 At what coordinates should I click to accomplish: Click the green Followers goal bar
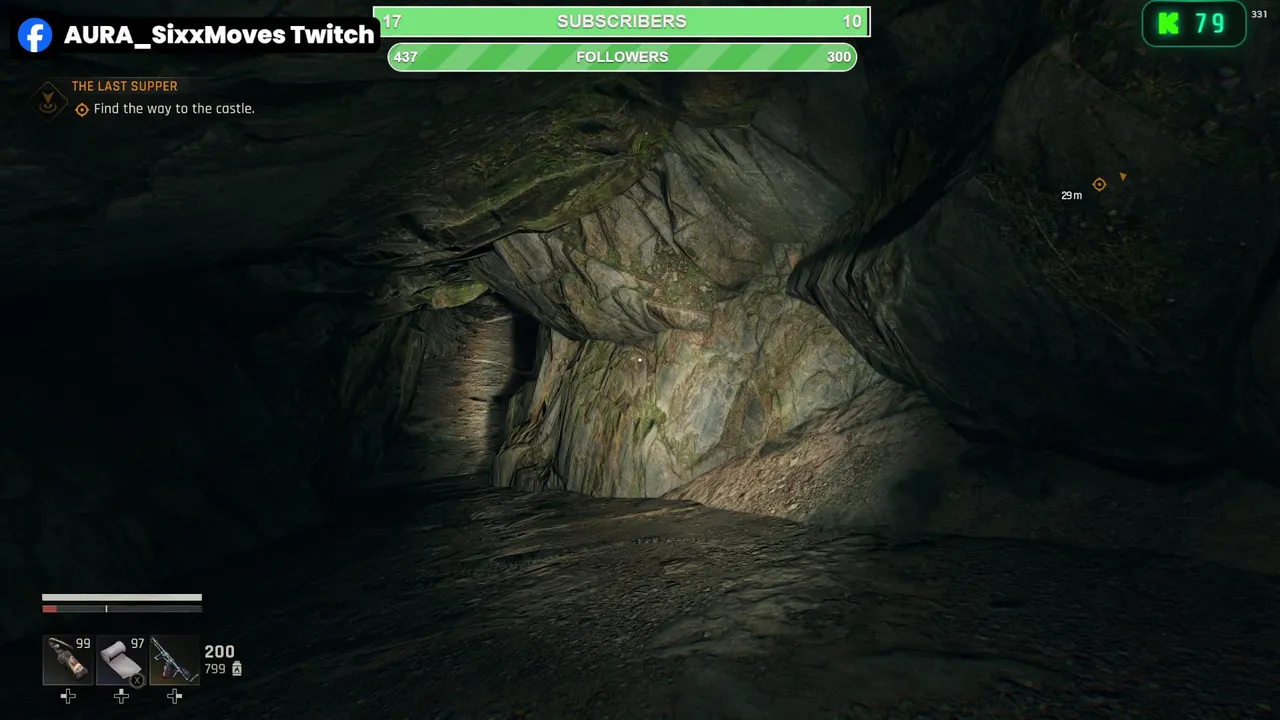622,57
